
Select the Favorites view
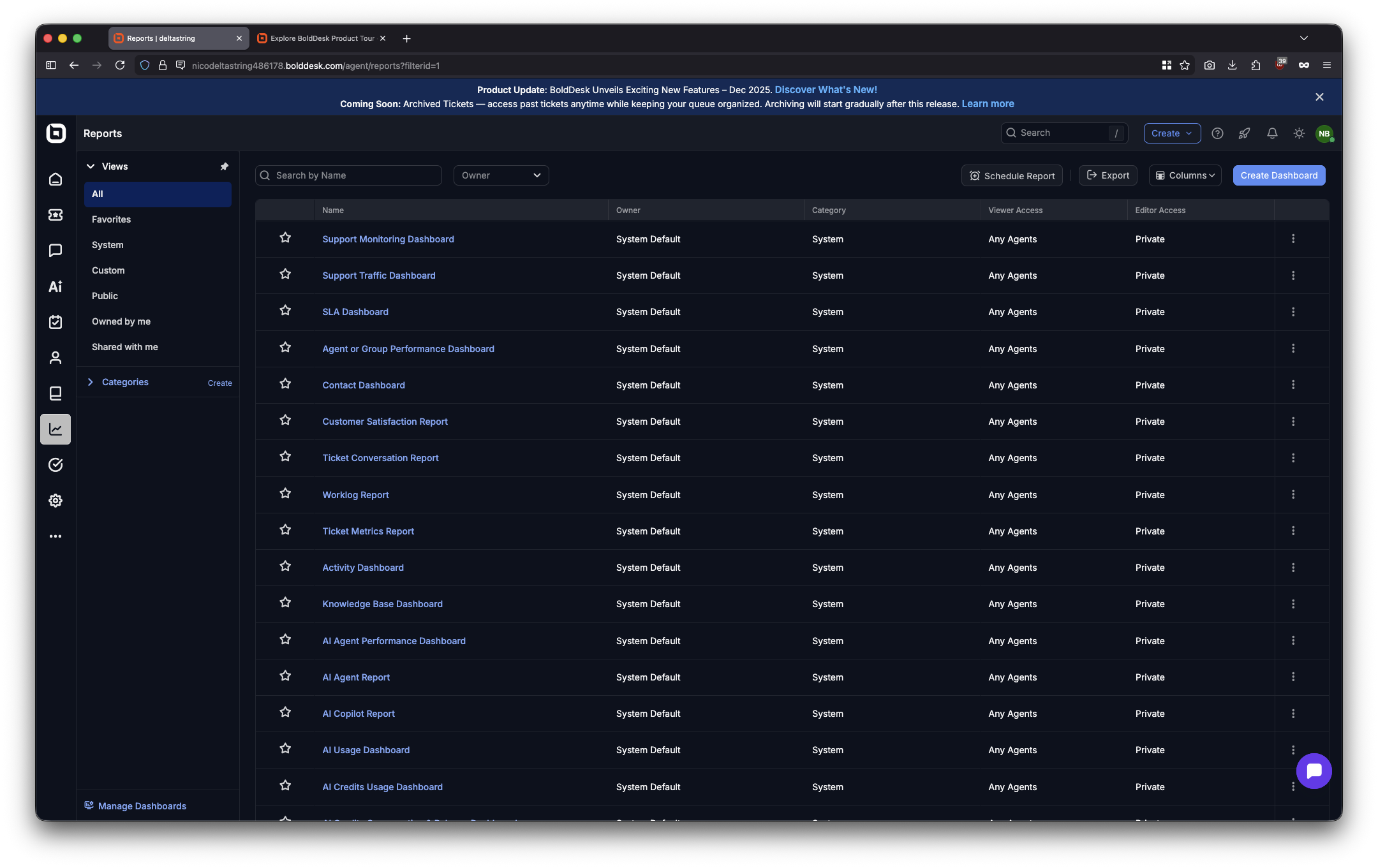pos(158,219)
